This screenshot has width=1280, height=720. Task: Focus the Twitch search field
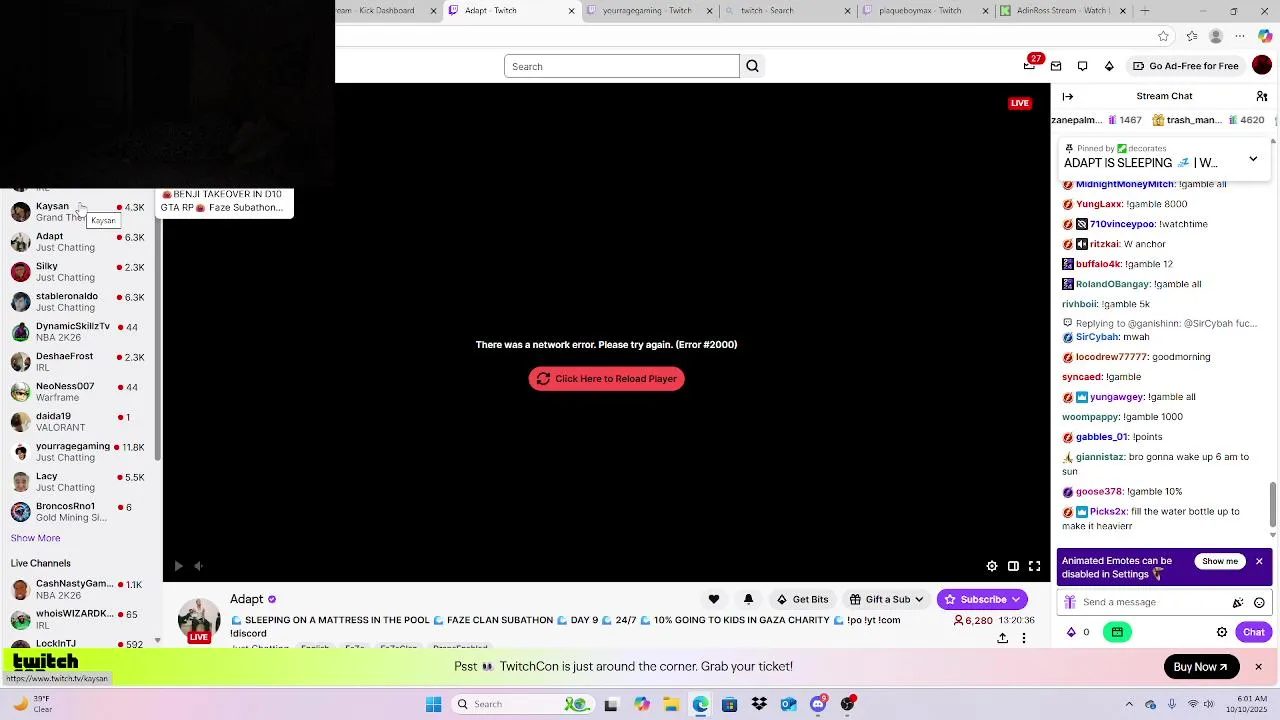[x=622, y=66]
